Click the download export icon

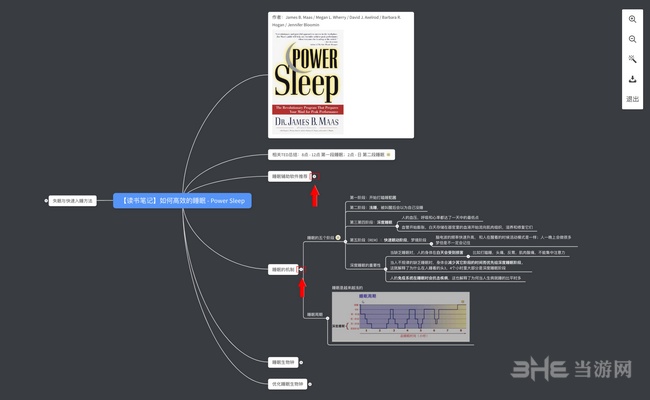pos(632,79)
